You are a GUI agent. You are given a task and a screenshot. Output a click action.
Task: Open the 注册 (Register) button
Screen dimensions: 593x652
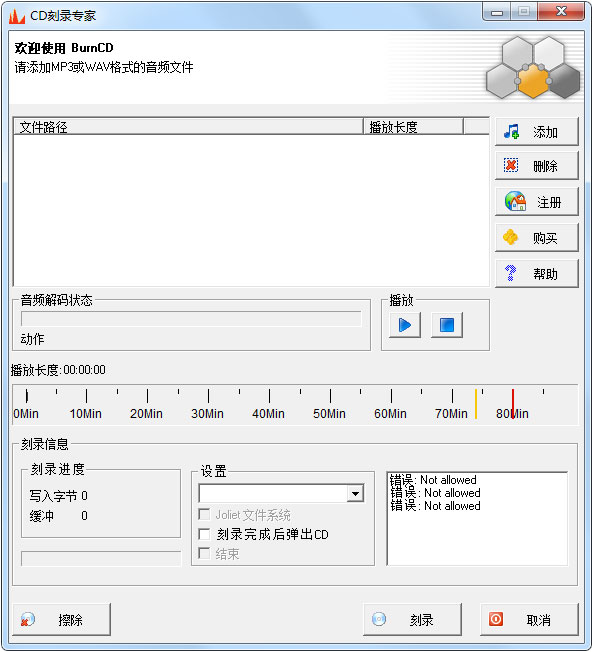point(536,202)
